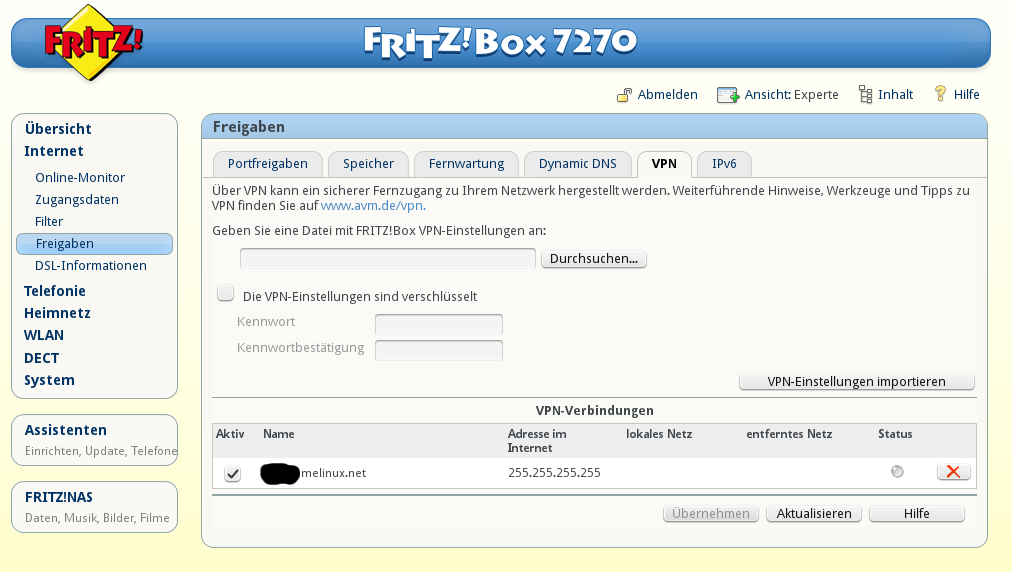Click the 255.255.255.255 address cell
This screenshot has height=572, width=1012.
[554, 473]
